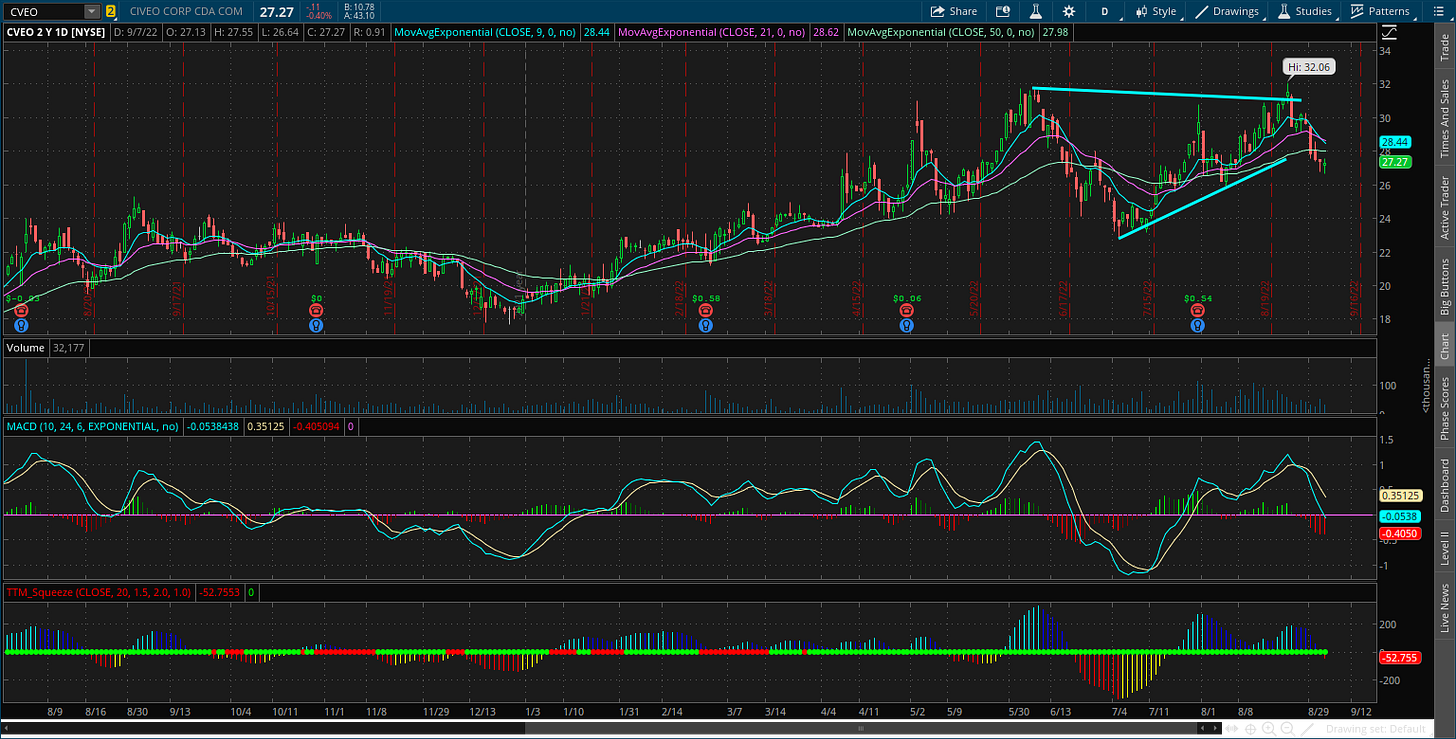Image resolution: width=1456 pixels, height=739 pixels.
Task: Click the 28.44 EMA price label on axis
Action: [x=1394, y=142]
